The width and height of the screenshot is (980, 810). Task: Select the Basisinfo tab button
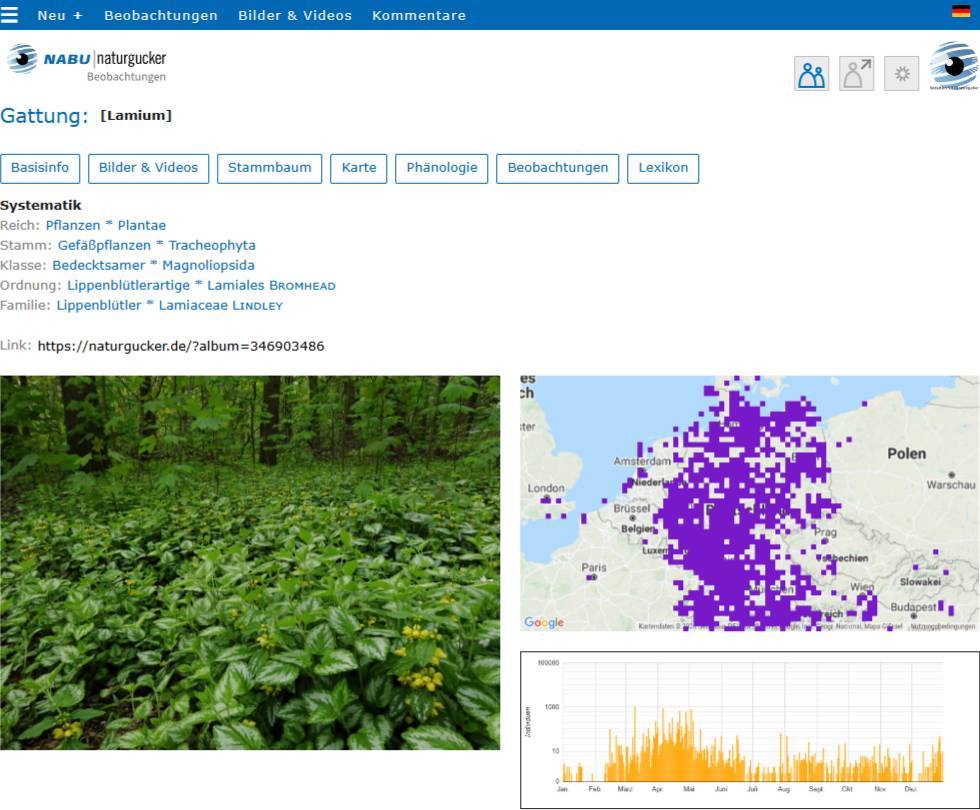coord(40,168)
